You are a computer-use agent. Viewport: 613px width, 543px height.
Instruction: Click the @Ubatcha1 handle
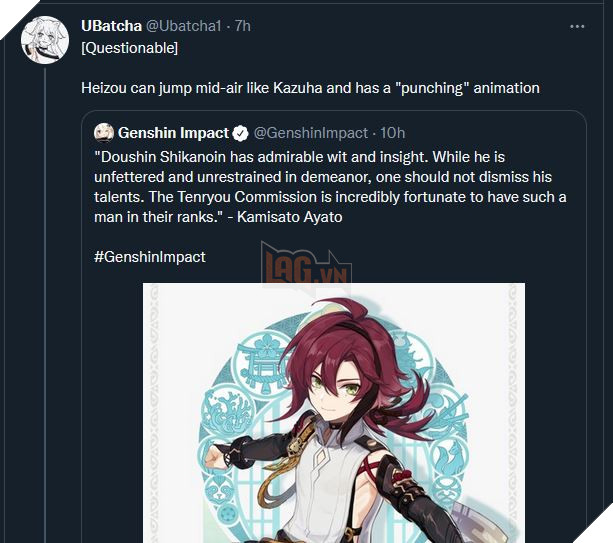(x=185, y=26)
